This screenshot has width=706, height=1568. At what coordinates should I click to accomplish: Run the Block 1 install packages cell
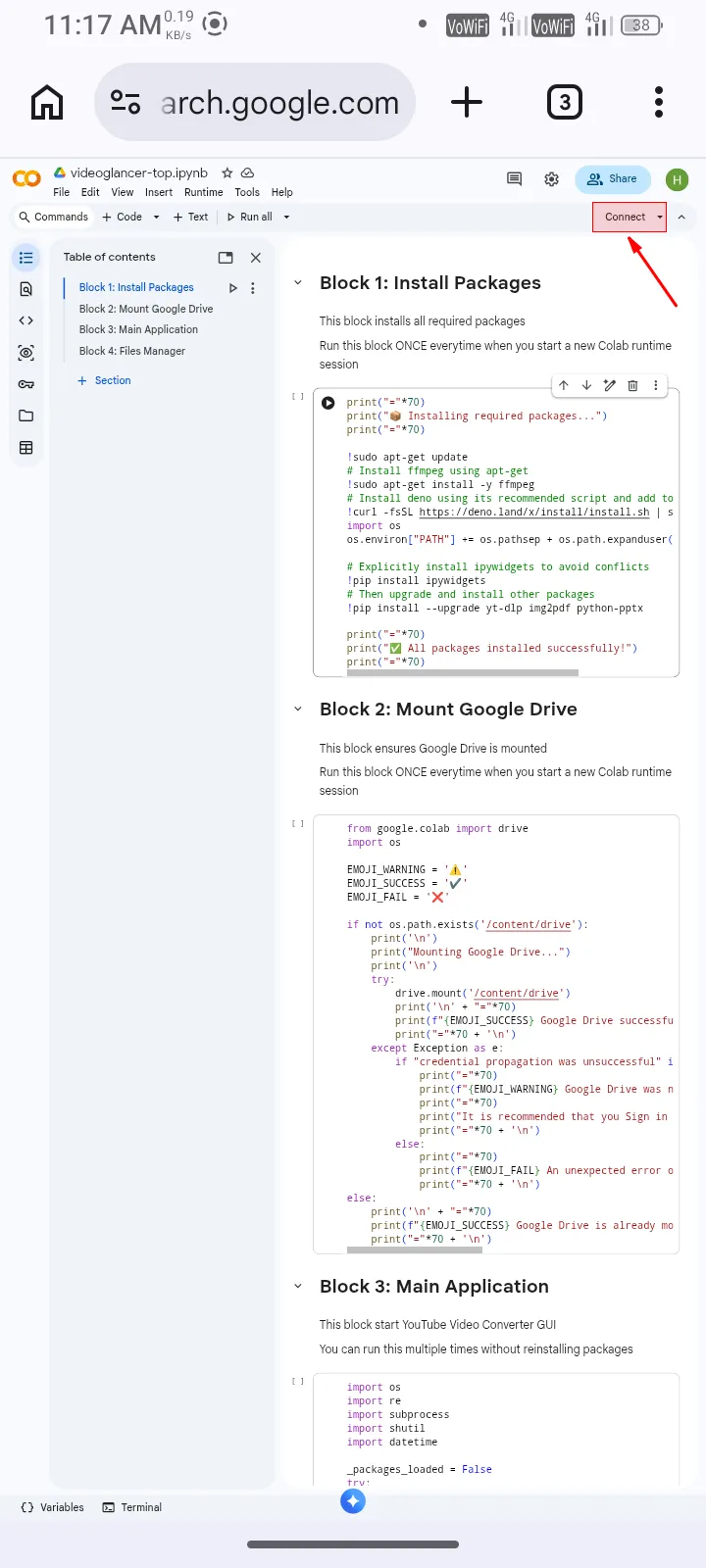pyautogui.click(x=328, y=403)
